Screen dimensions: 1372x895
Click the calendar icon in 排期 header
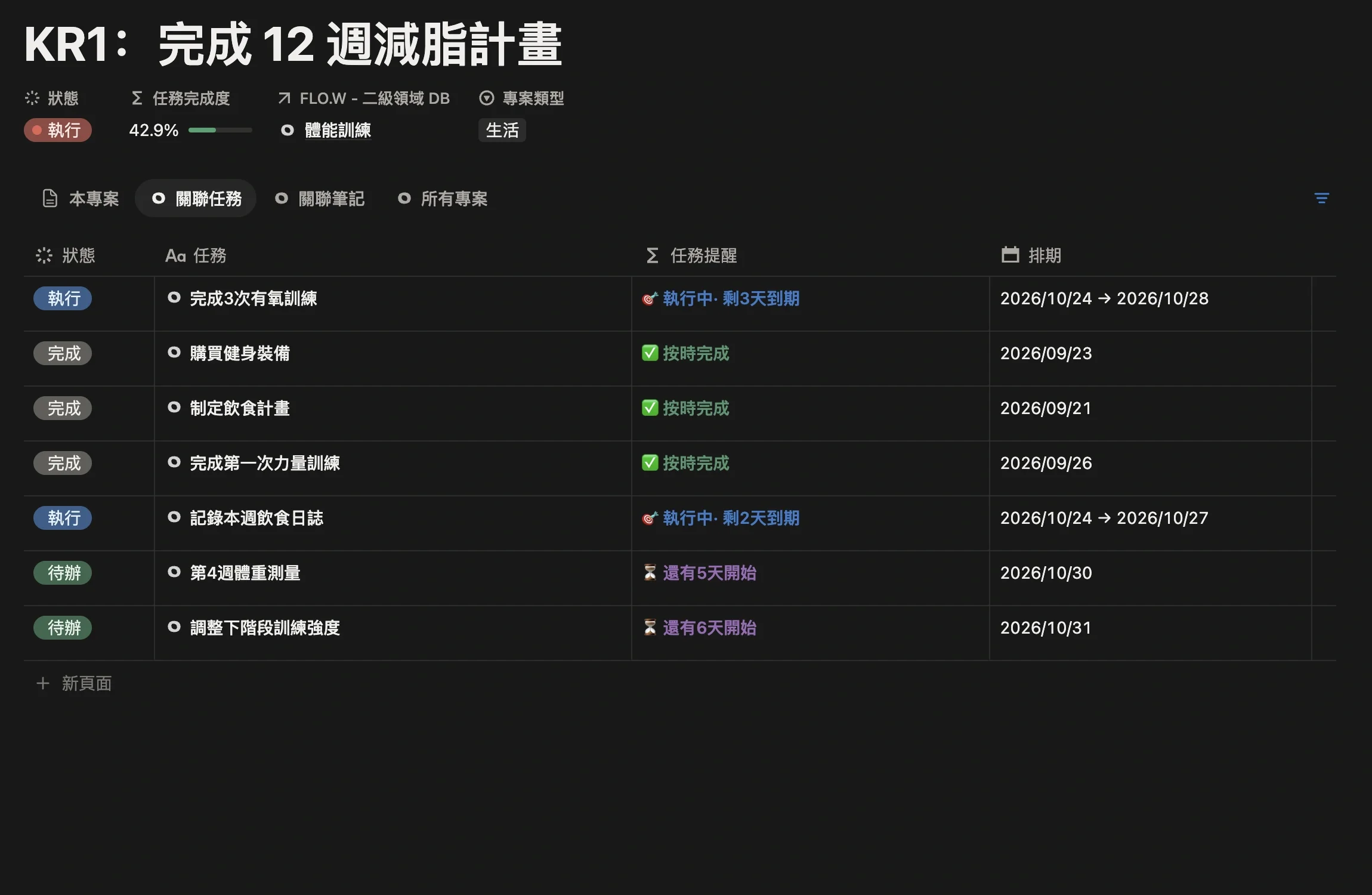click(1010, 255)
